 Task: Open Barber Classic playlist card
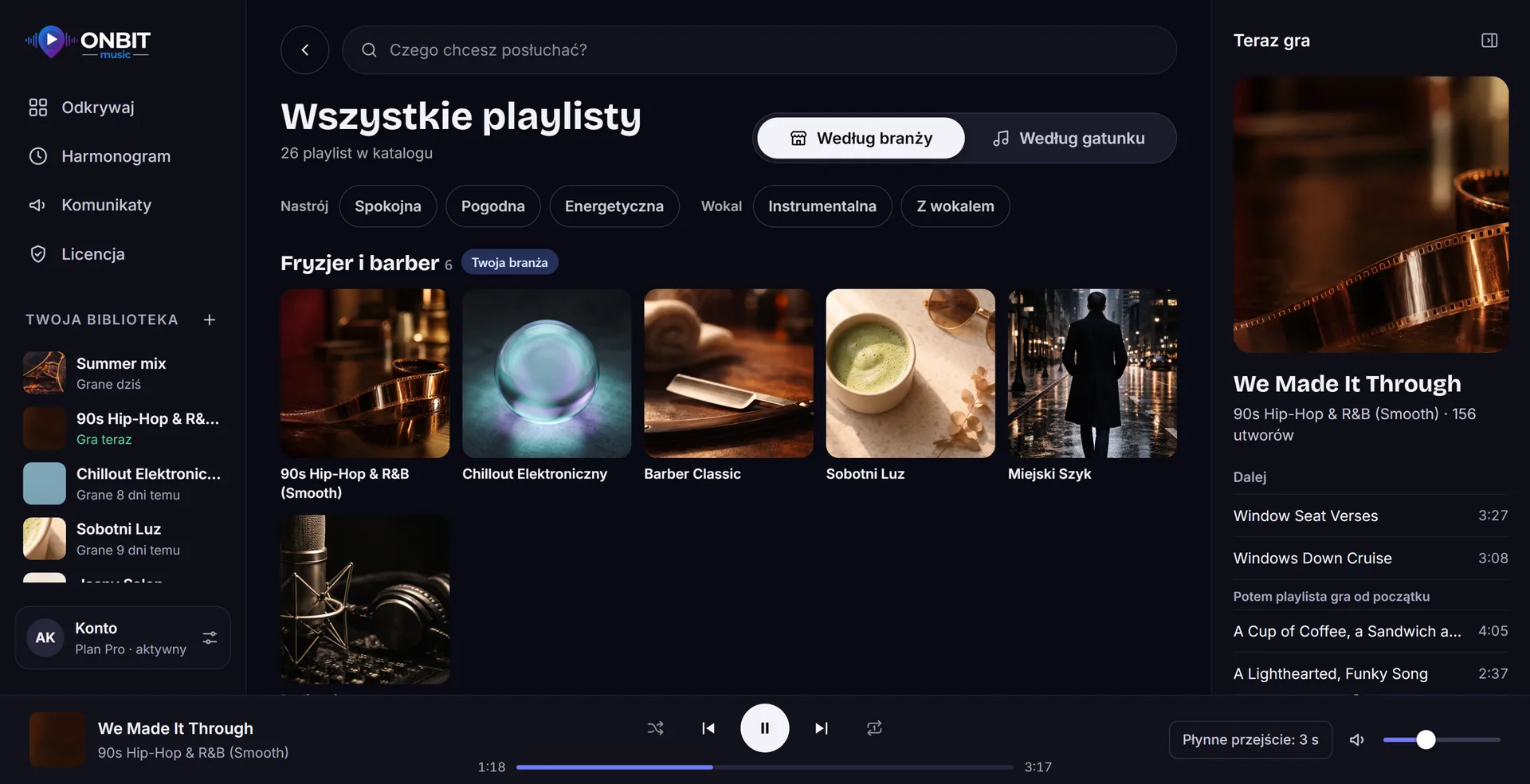click(728, 386)
